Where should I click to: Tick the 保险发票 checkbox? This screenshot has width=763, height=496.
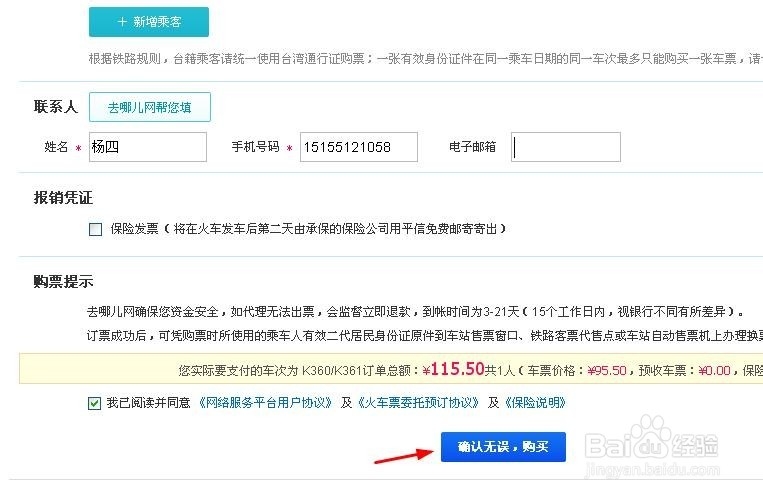click(95, 229)
